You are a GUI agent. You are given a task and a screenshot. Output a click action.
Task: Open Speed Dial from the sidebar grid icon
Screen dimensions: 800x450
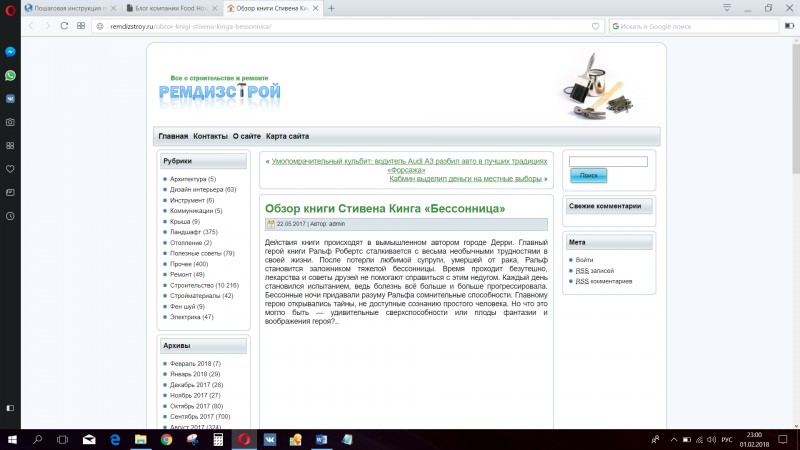coord(10,146)
